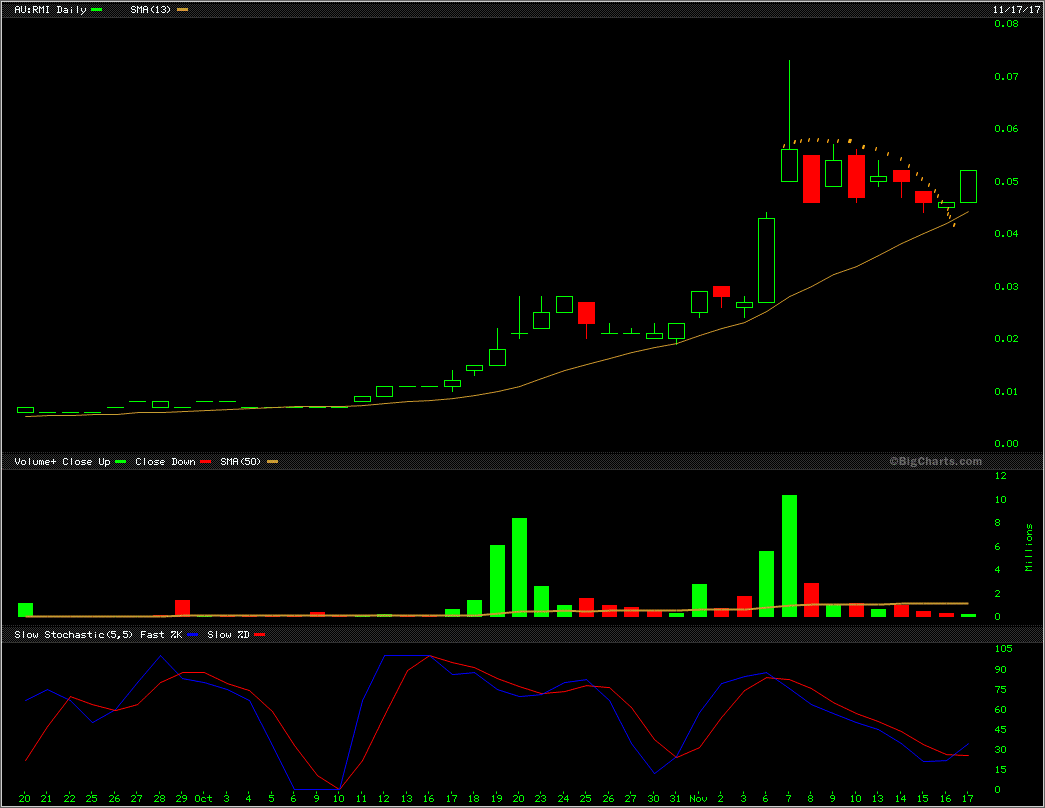Click the 0.01 price axis label
The image size is (1045, 808).
coord(1006,391)
